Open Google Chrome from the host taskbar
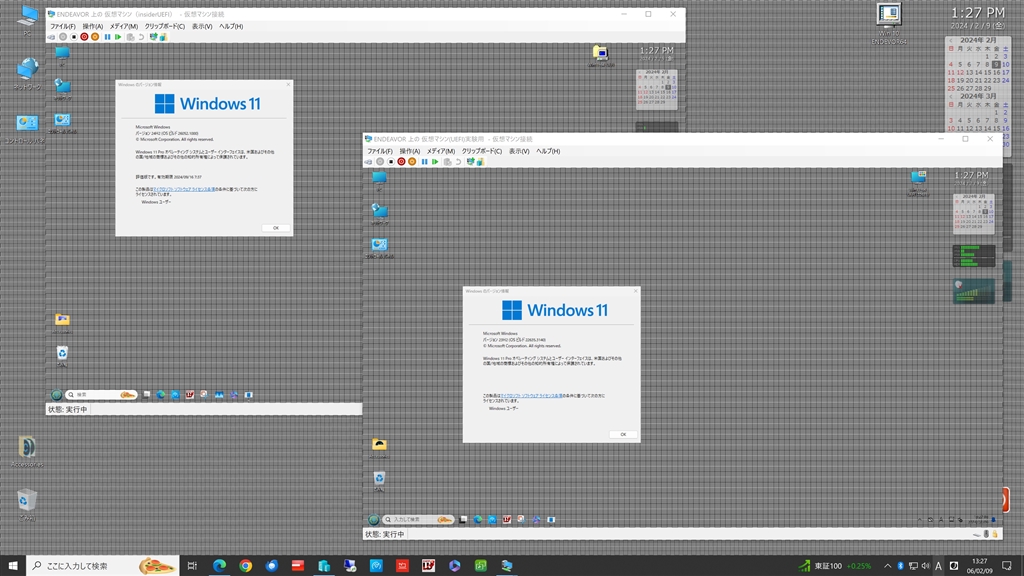 pyautogui.click(x=245, y=566)
